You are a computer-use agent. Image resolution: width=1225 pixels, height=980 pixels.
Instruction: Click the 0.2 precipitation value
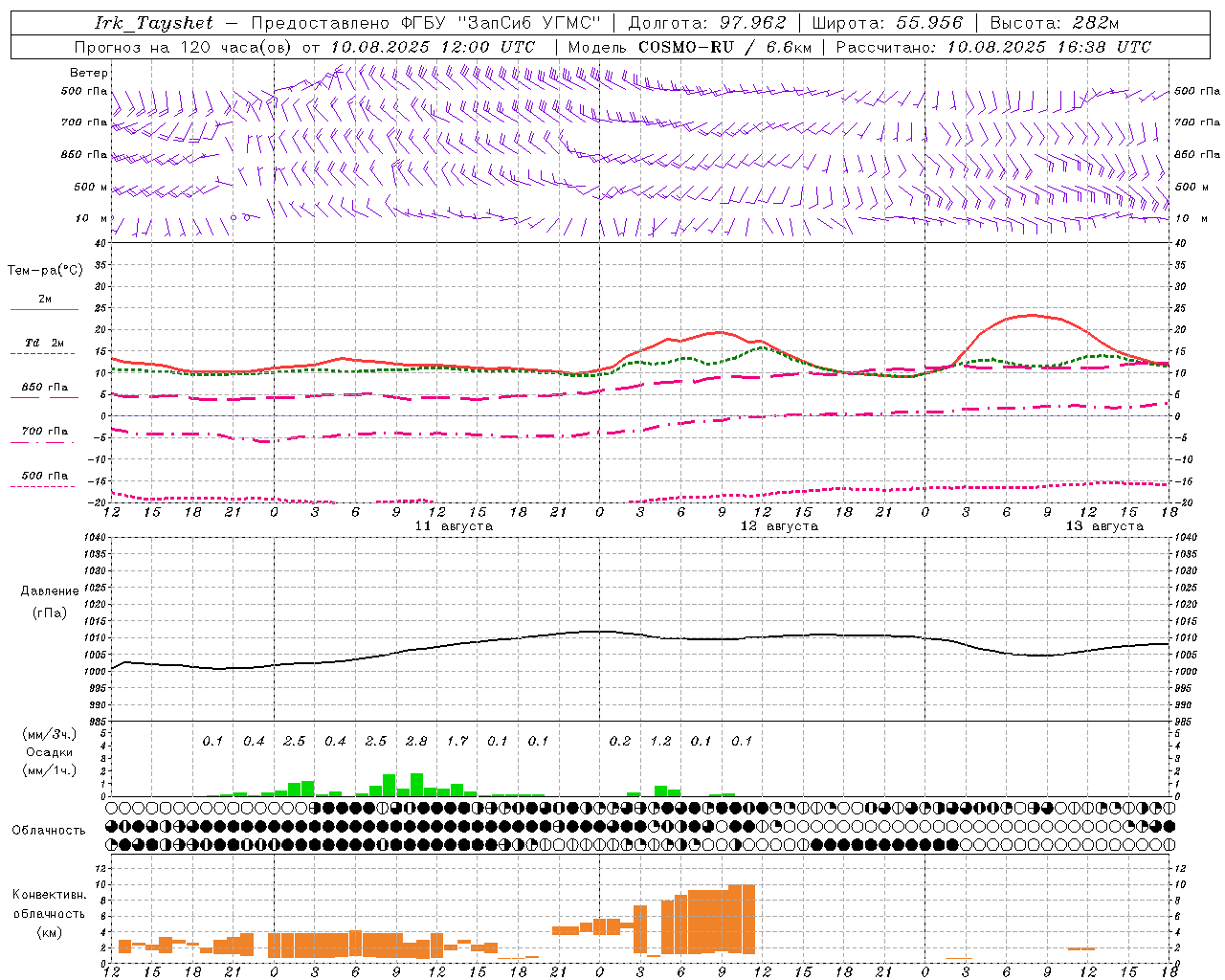(620, 741)
